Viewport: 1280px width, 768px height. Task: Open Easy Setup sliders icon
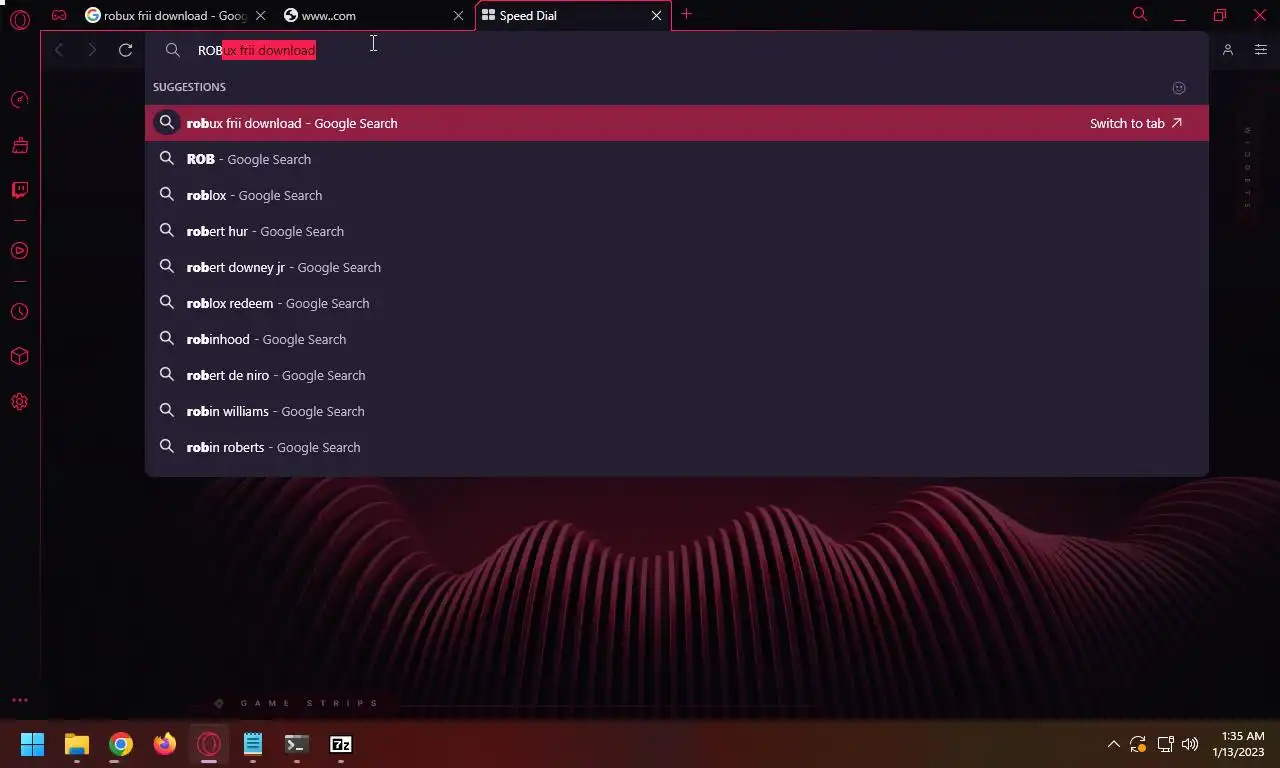(1261, 50)
